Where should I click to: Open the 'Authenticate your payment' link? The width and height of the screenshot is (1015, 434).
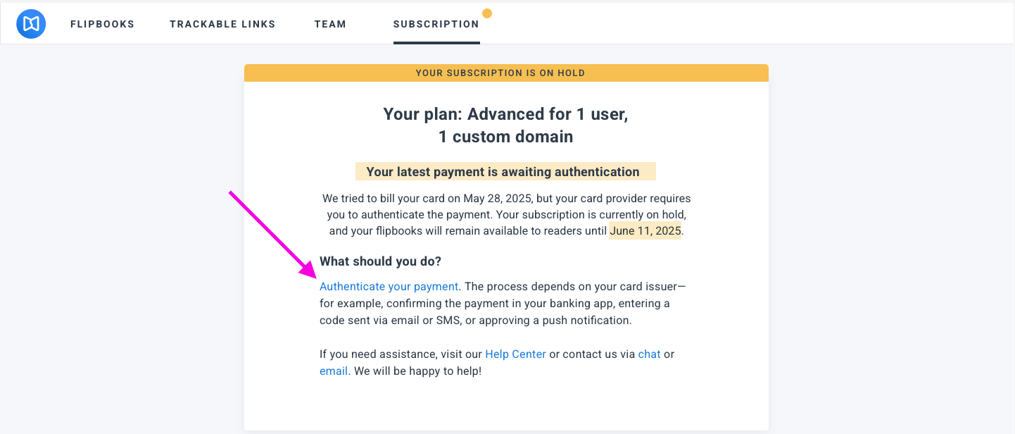(389, 287)
